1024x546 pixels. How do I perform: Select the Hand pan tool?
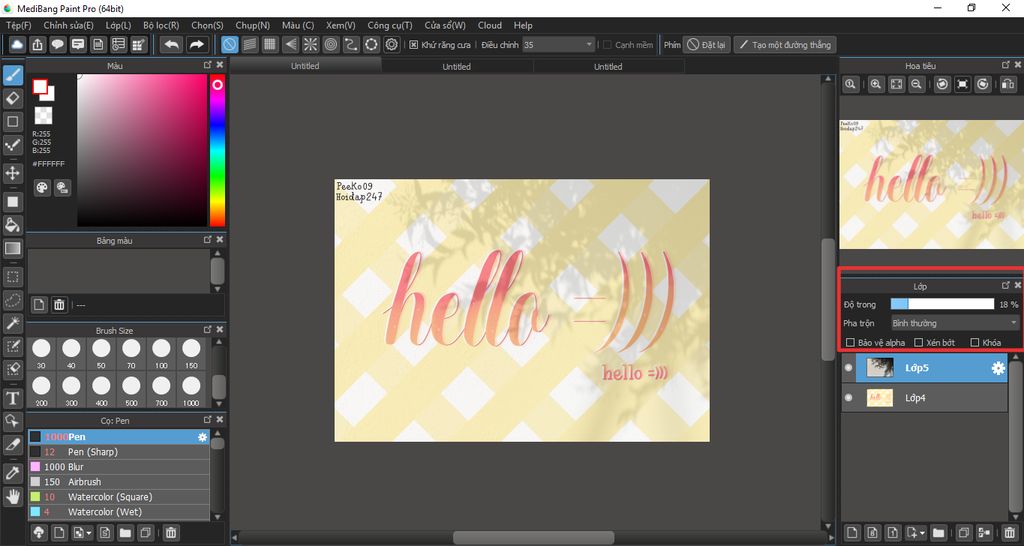pos(12,496)
